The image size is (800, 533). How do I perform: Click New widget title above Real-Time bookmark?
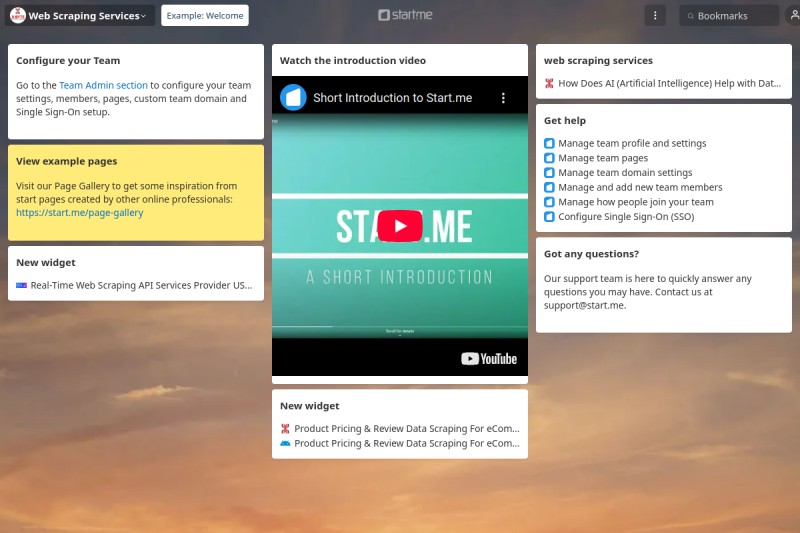click(46, 262)
